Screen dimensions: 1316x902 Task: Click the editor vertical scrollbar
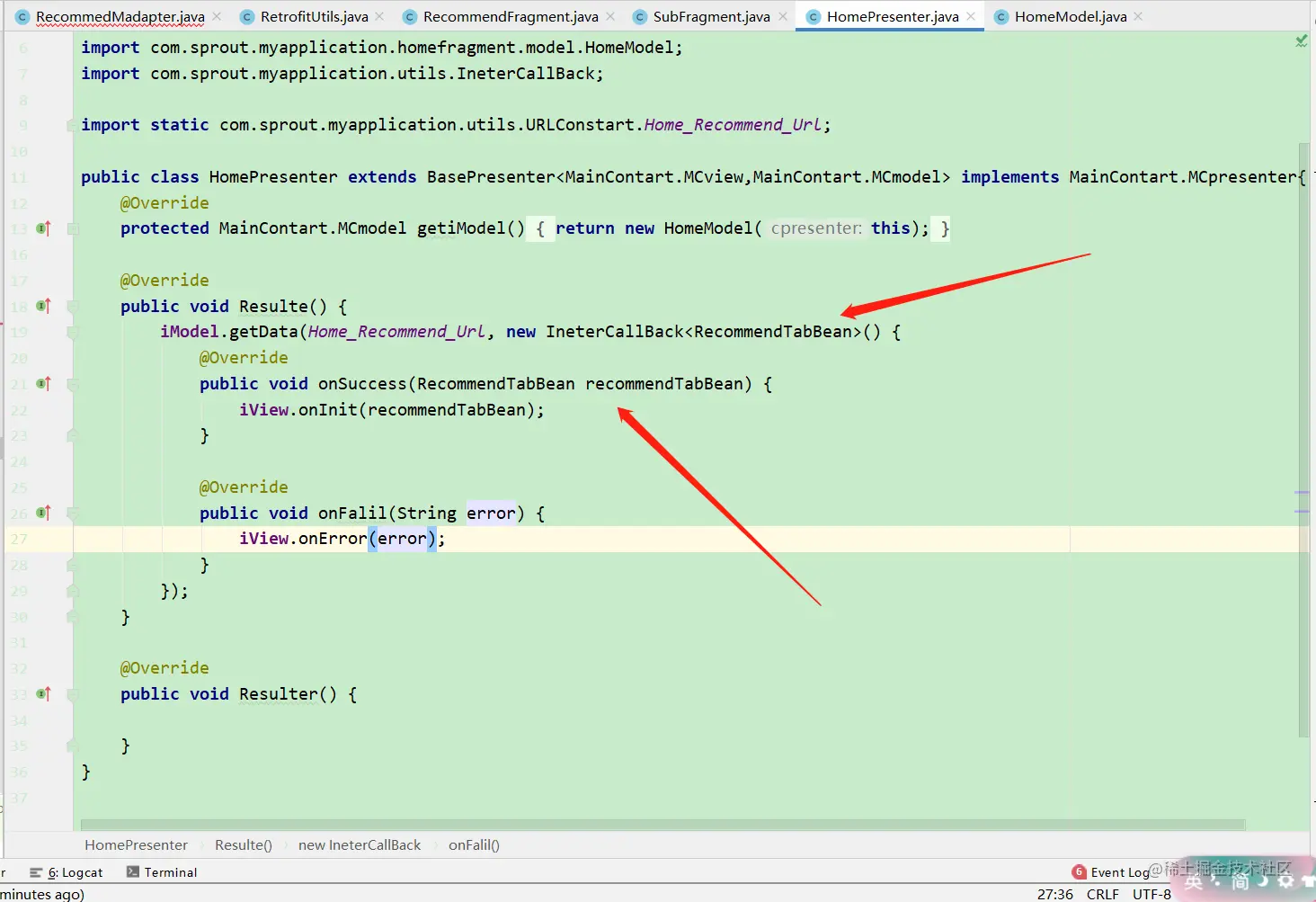[x=1303, y=441]
